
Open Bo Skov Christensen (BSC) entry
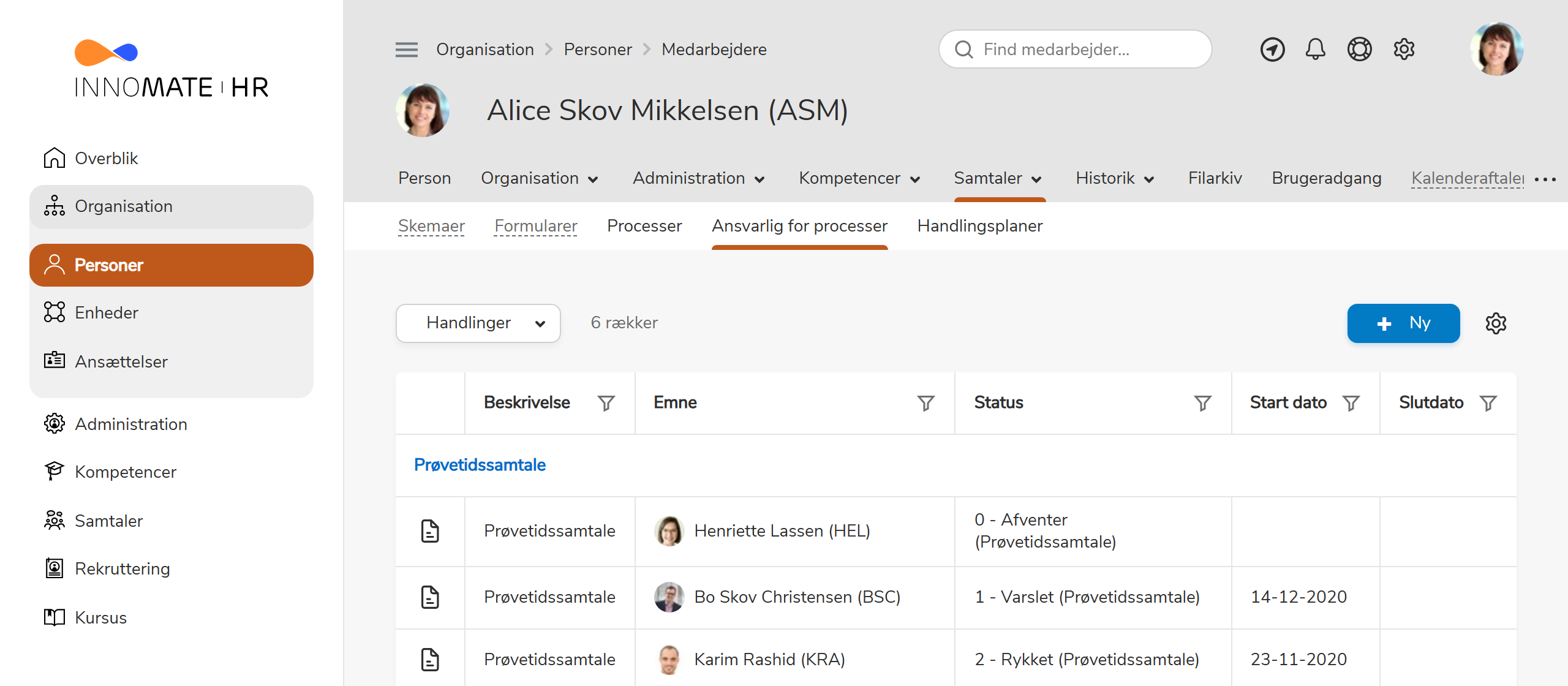pos(797,597)
